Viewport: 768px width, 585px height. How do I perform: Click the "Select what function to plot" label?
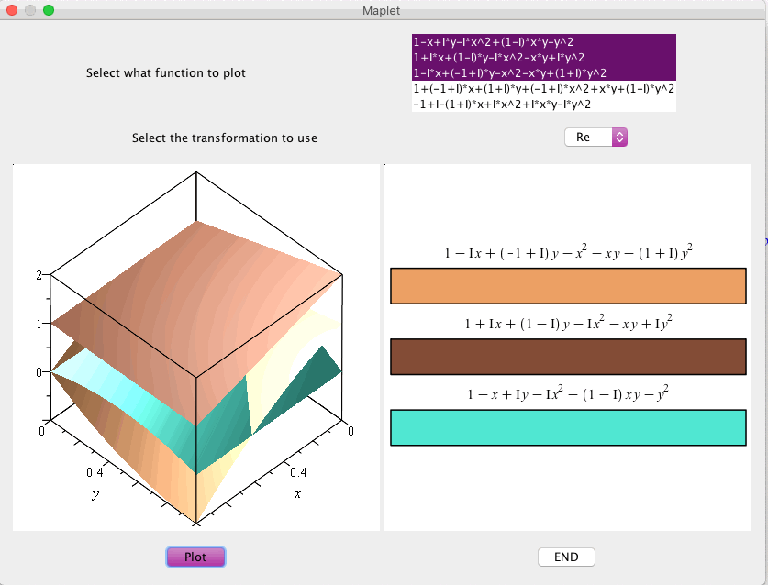pos(165,73)
